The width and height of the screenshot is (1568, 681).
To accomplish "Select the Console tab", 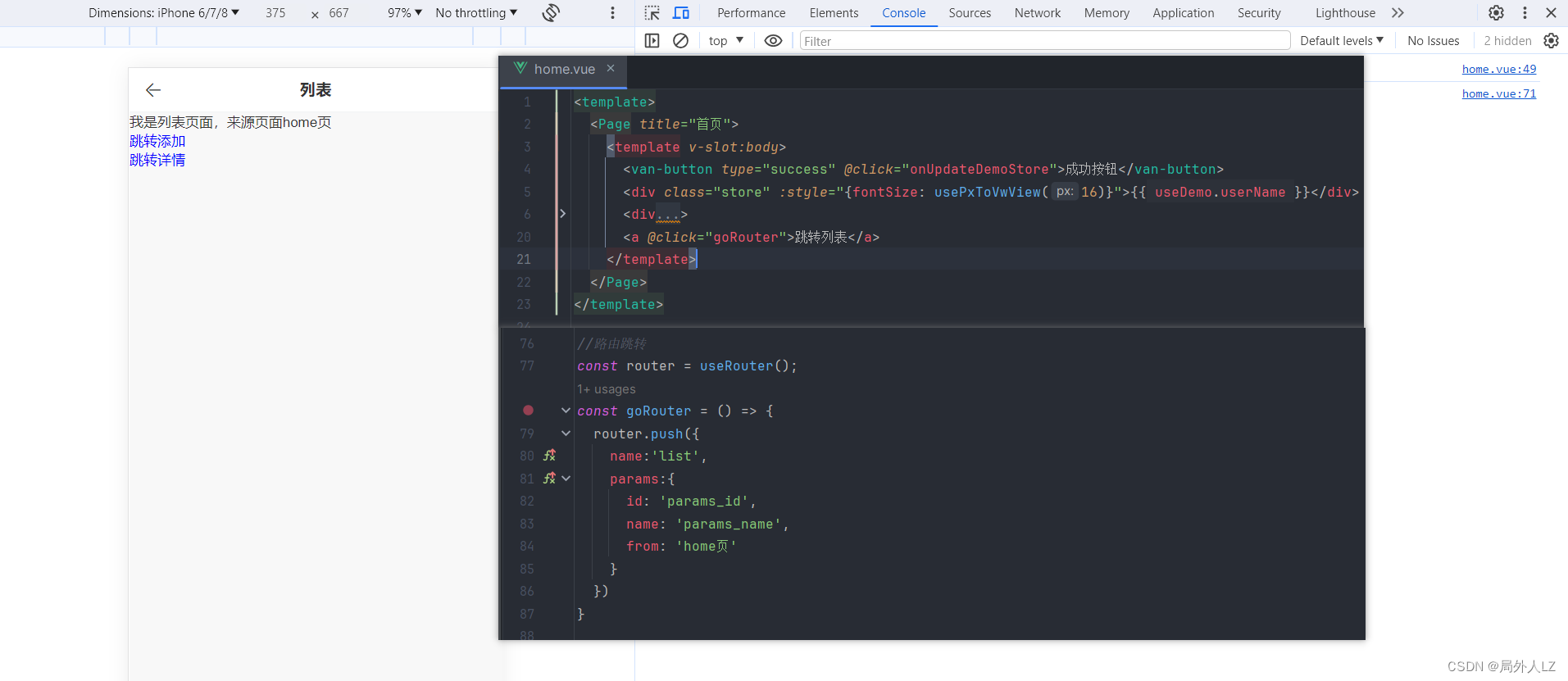I will (904, 12).
